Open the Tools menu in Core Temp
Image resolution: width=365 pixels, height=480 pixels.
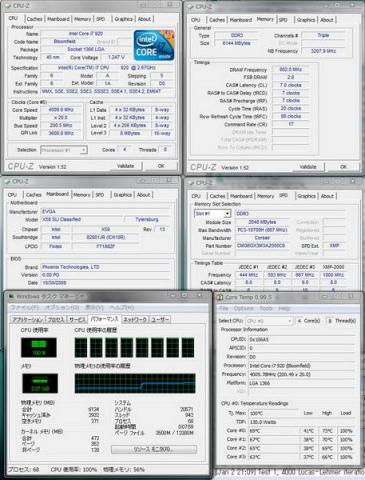click(x=266, y=308)
